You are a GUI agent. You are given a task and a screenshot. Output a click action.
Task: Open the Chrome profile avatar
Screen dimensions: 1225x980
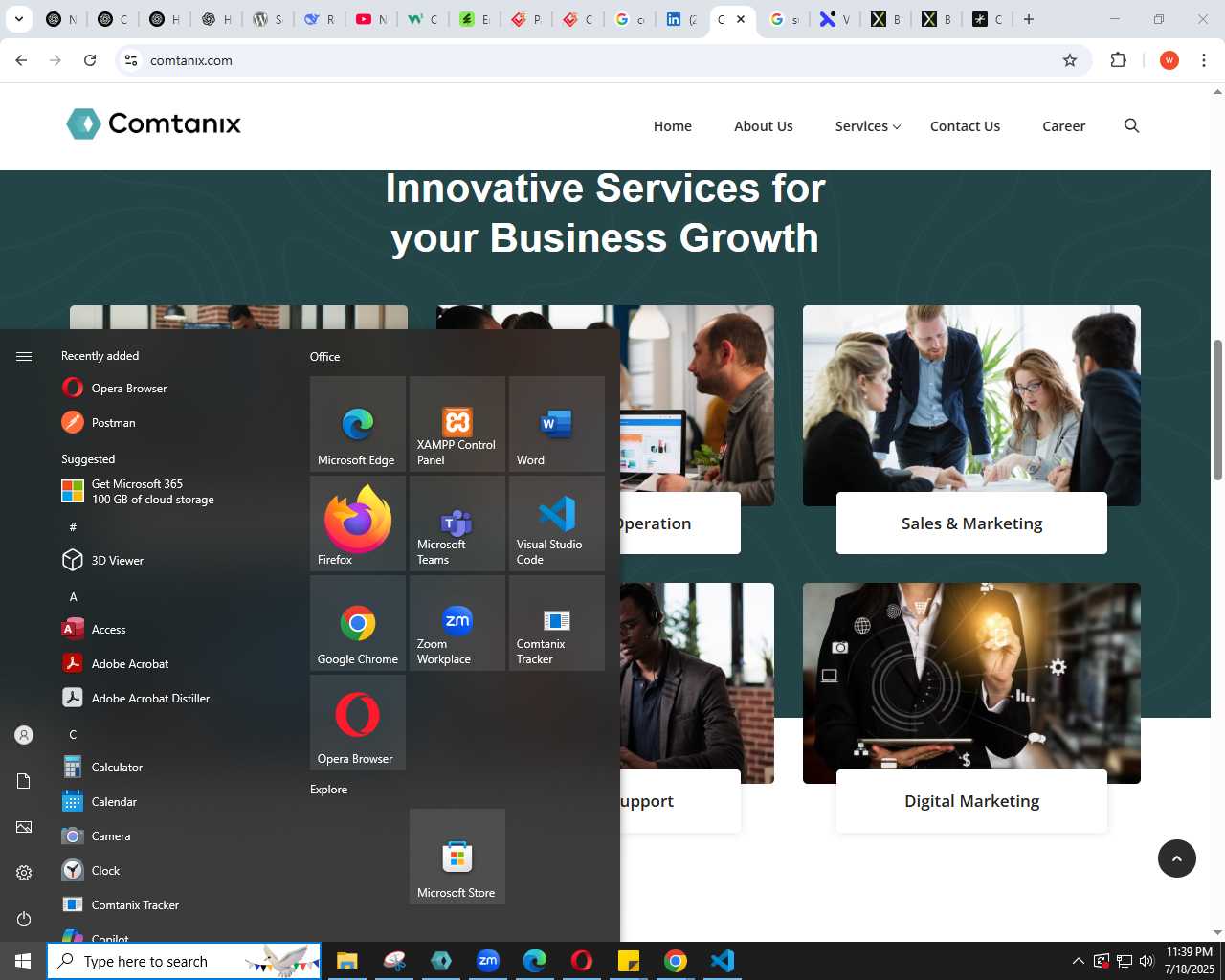tap(1169, 60)
